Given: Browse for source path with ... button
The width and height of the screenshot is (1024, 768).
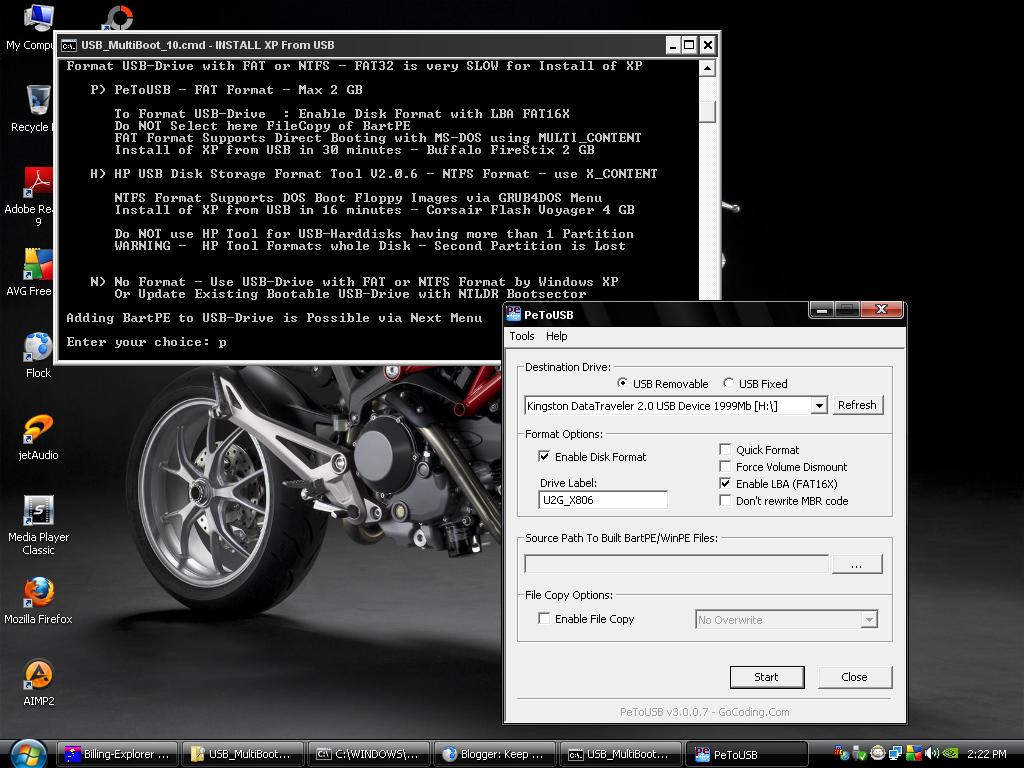Looking at the screenshot, I should point(857,564).
